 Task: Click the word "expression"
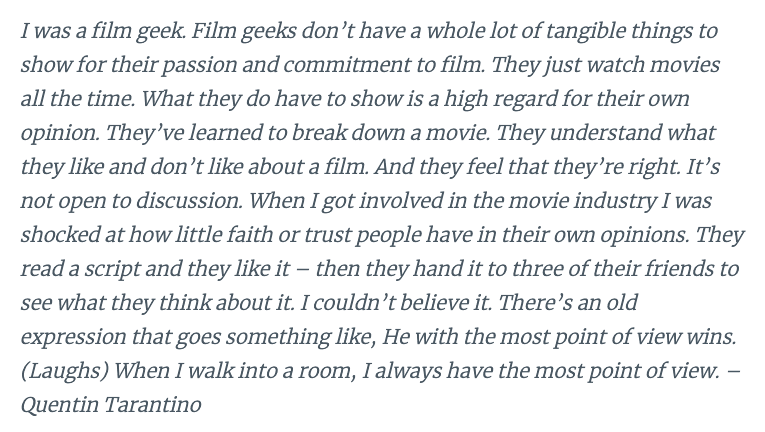tap(78, 336)
